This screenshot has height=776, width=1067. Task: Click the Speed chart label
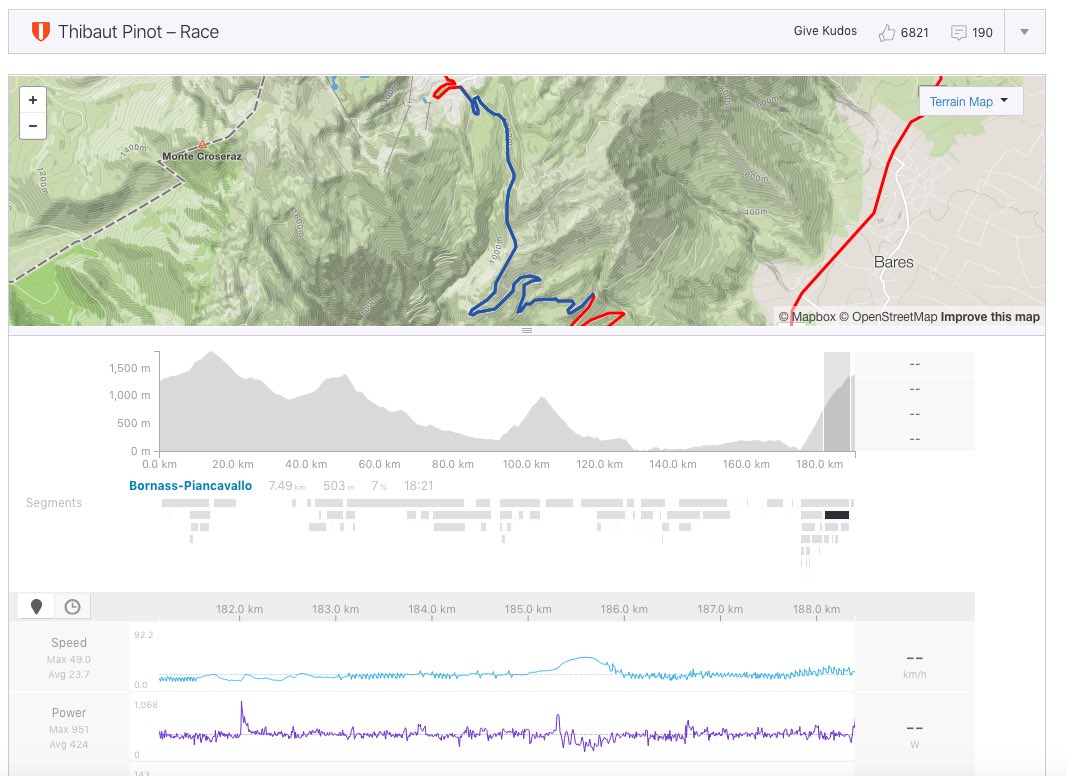click(x=69, y=643)
